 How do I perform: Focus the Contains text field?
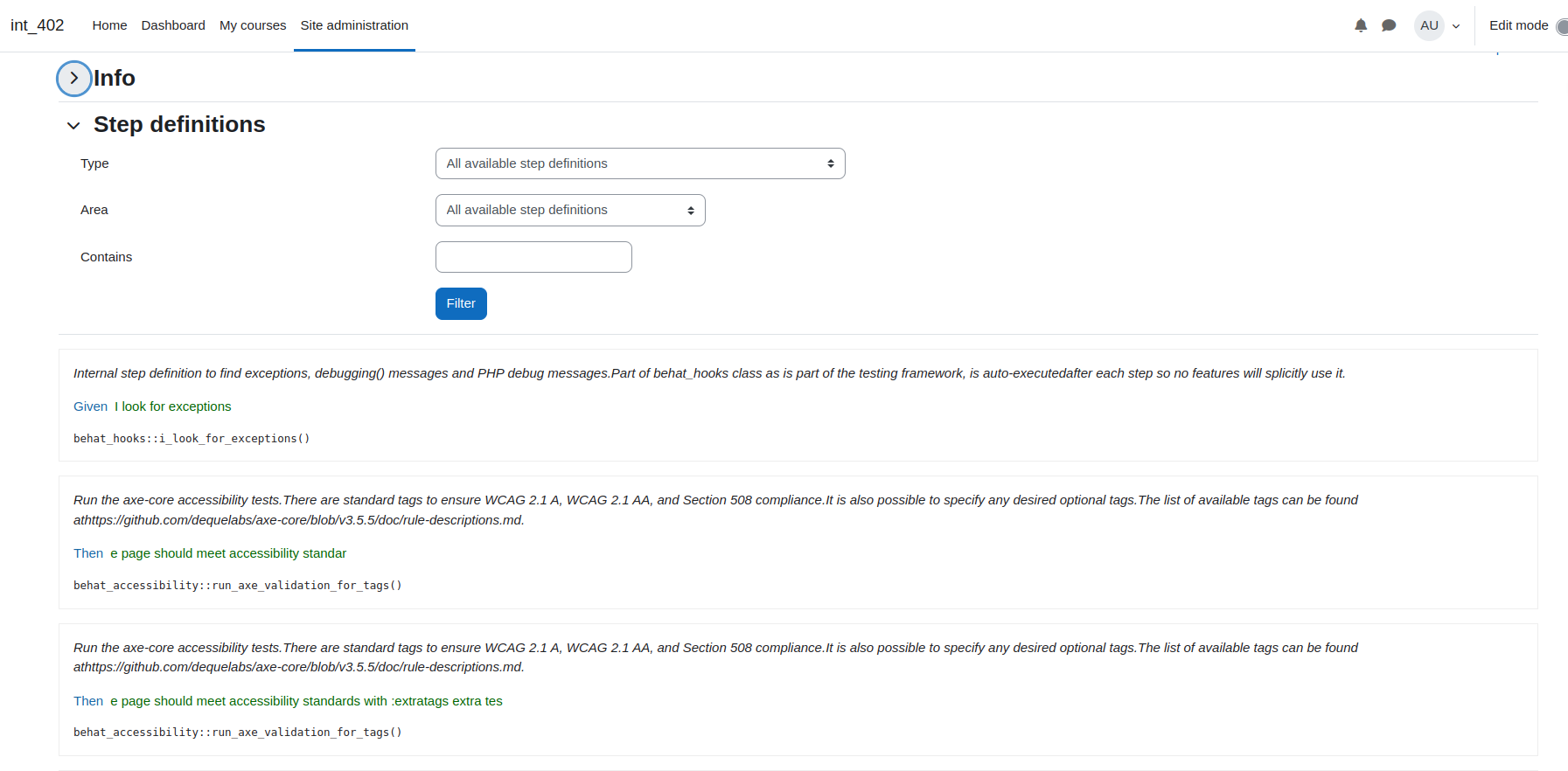(533, 257)
